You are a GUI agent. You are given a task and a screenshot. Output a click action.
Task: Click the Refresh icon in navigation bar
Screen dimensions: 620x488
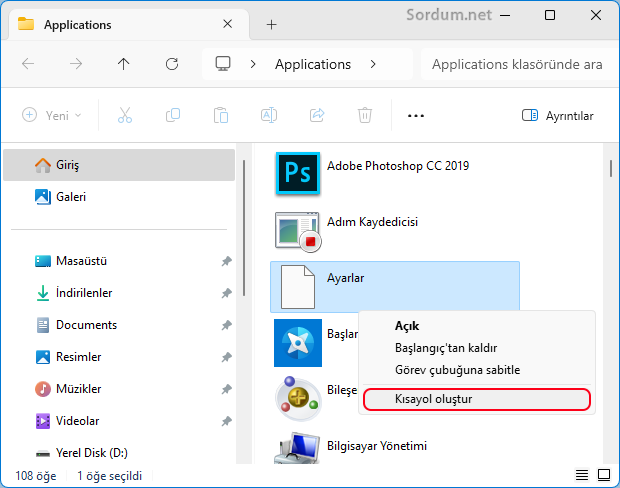point(172,64)
